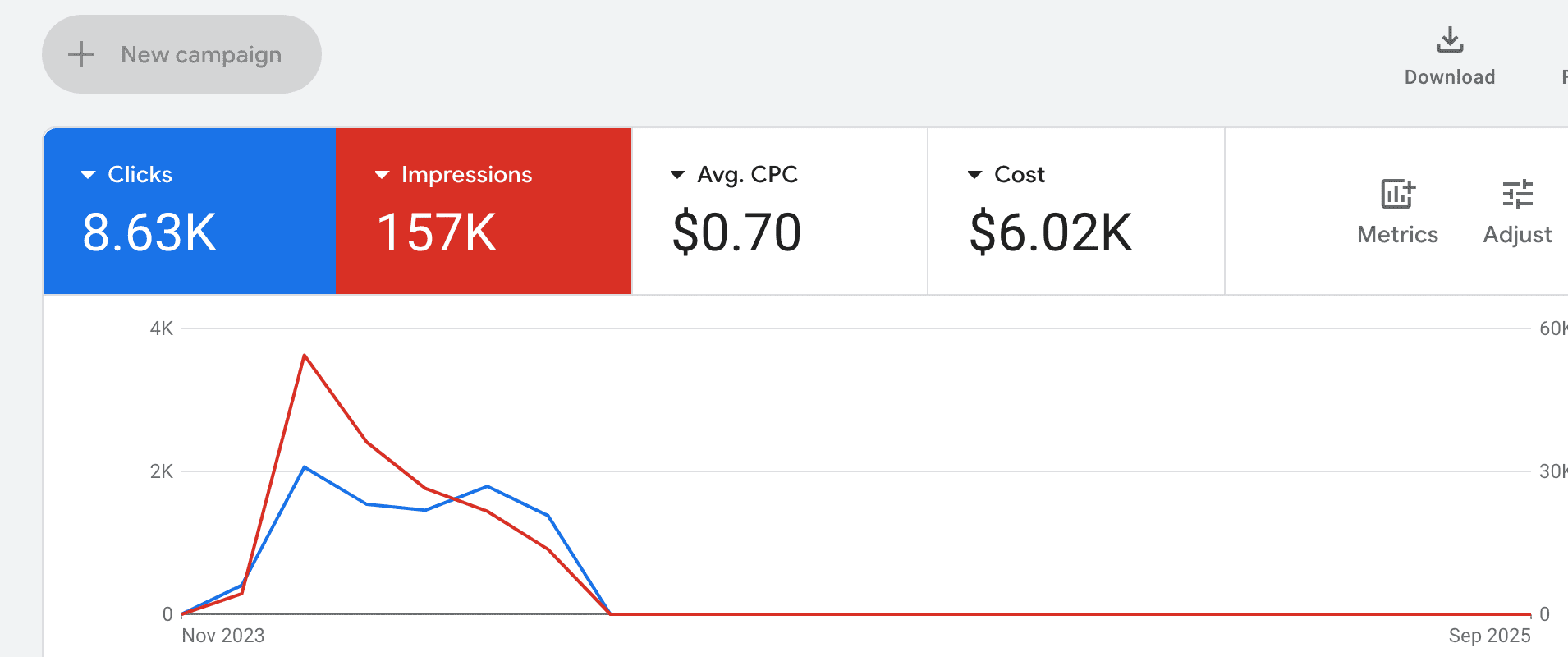Open the Cost metric dropdown arrow
Image resolution: width=1568 pixels, height=657 pixels.
click(x=974, y=175)
